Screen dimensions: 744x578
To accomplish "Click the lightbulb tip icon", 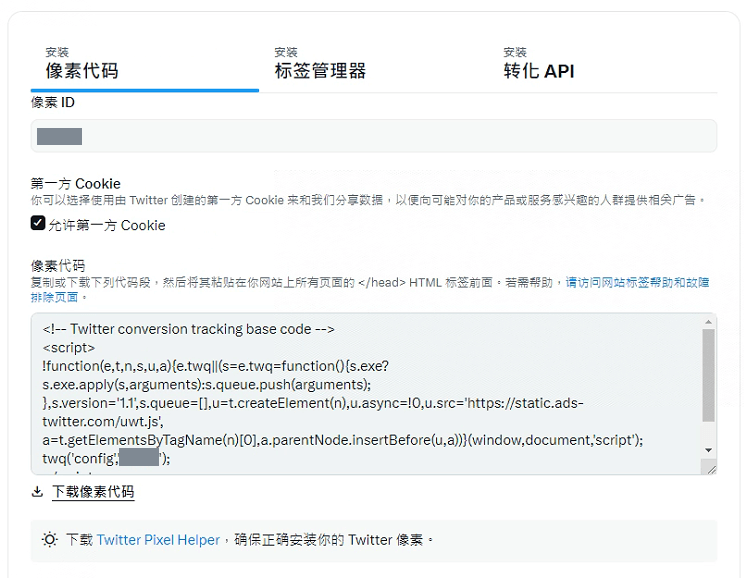I will click(x=49, y=540).
